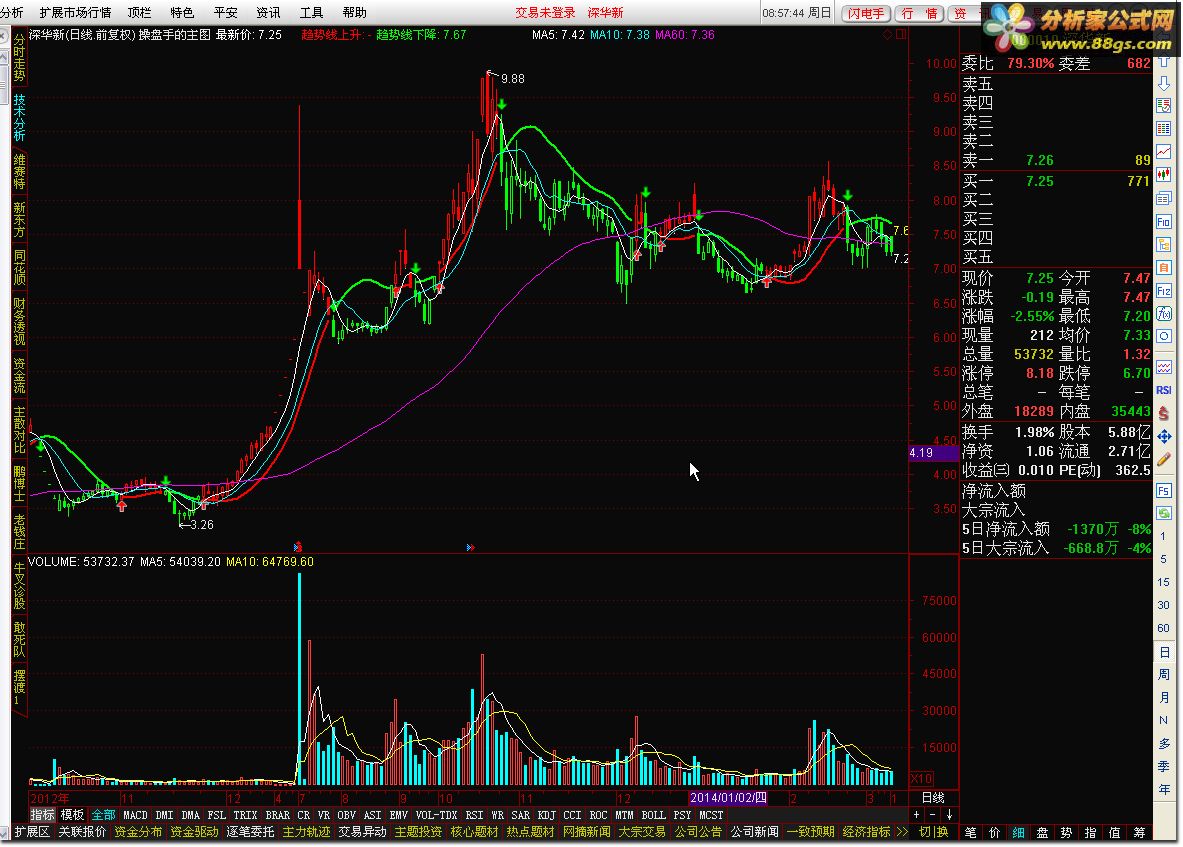Open the 帮助 menu
Screen dimensions: 1183x847
click(355, 13)
